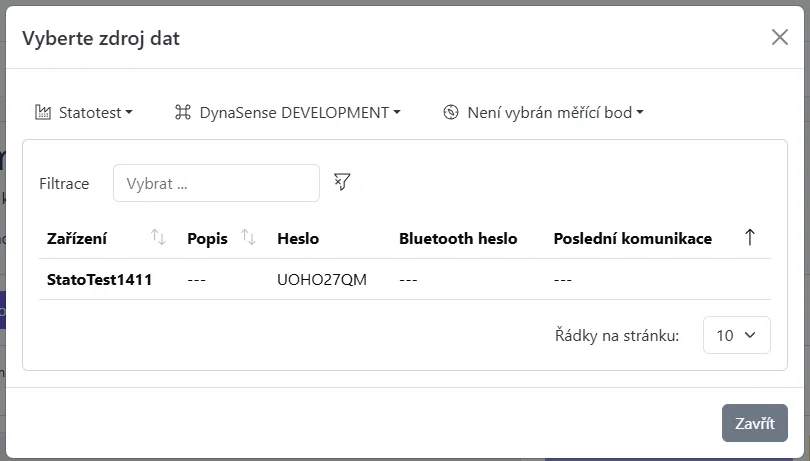Focus the Filtrace input field
The image size is (810, 461).
[216, 184]
